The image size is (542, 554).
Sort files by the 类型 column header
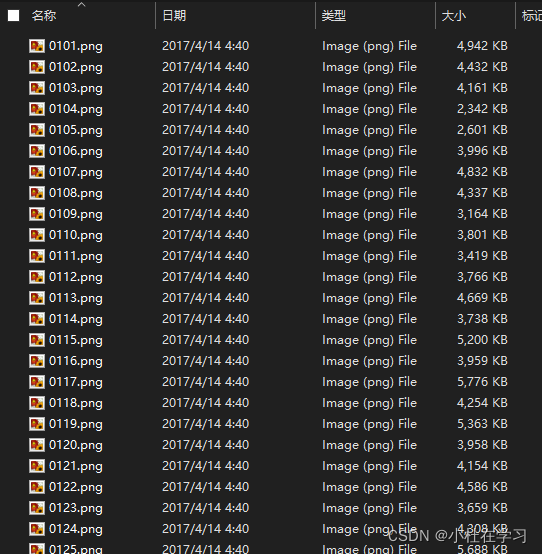tap(334, 16)
